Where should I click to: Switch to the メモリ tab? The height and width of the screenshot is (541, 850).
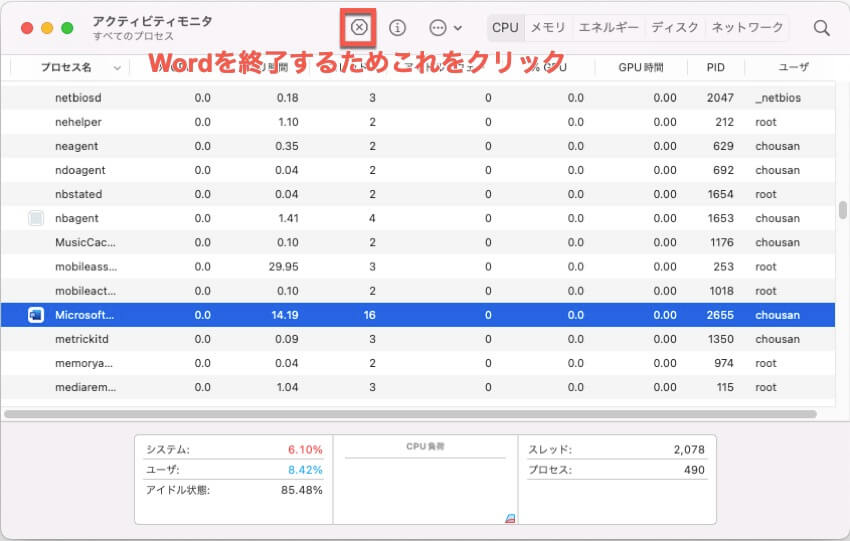(548, 27)
